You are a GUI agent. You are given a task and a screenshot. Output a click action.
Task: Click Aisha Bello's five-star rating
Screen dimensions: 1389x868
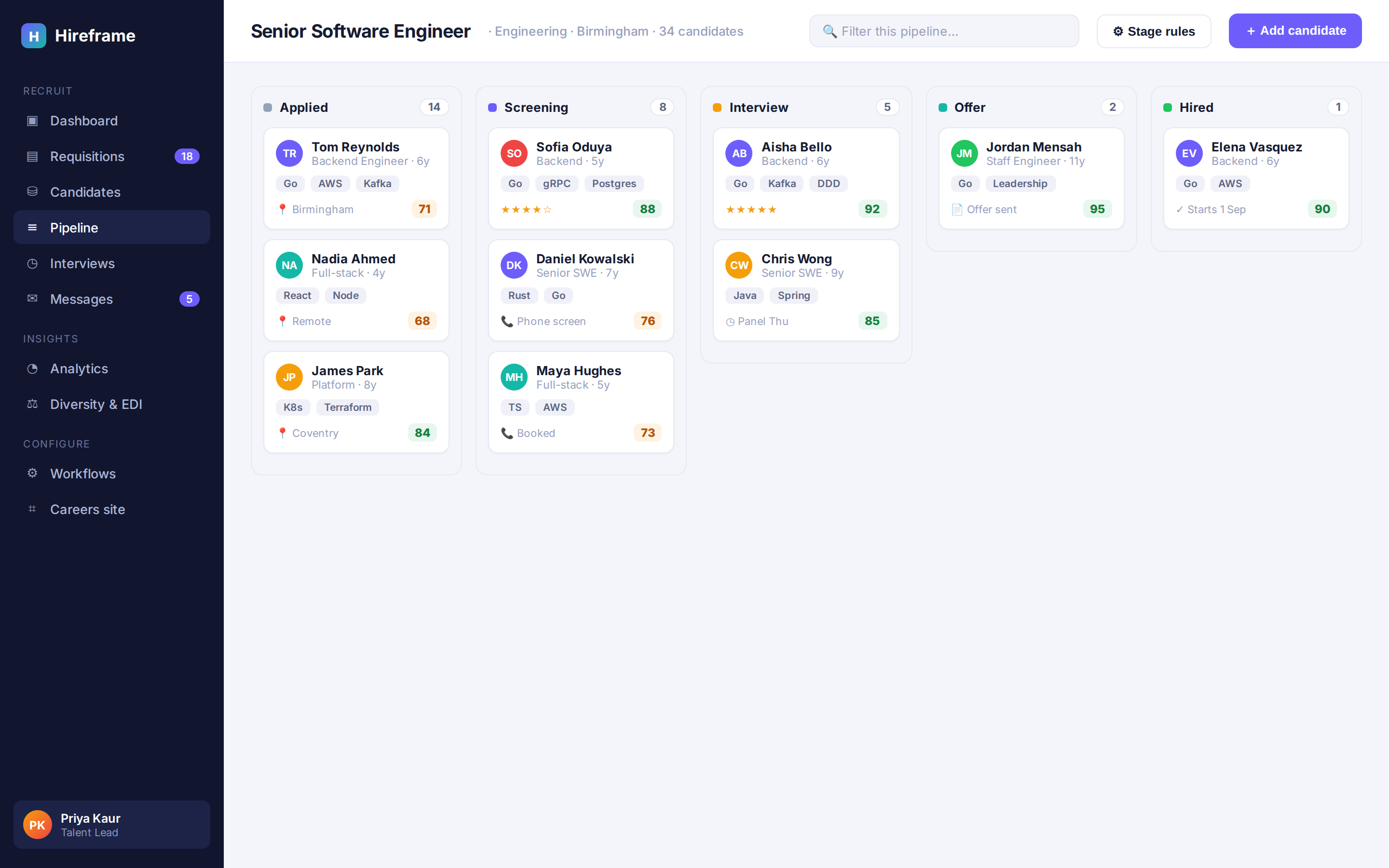751,210
